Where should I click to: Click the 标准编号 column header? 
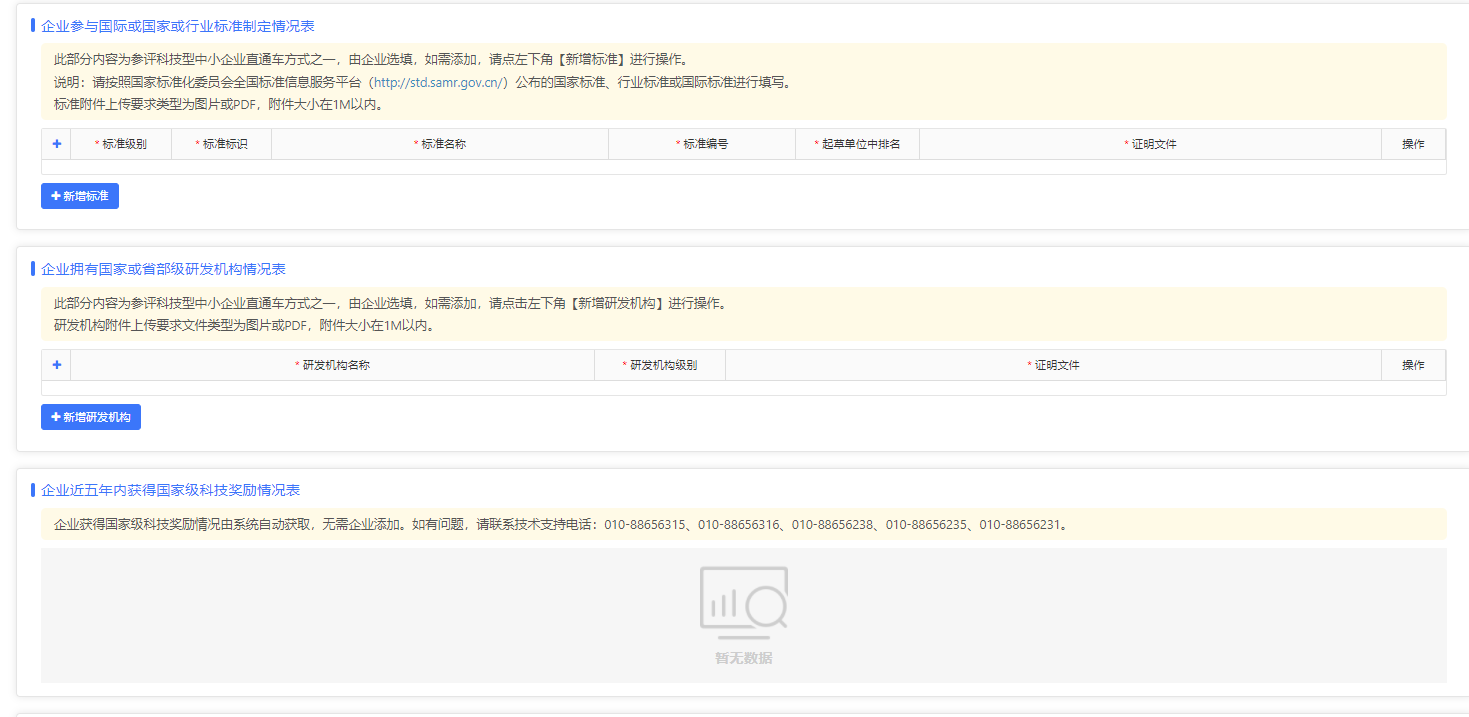[702, 144]
